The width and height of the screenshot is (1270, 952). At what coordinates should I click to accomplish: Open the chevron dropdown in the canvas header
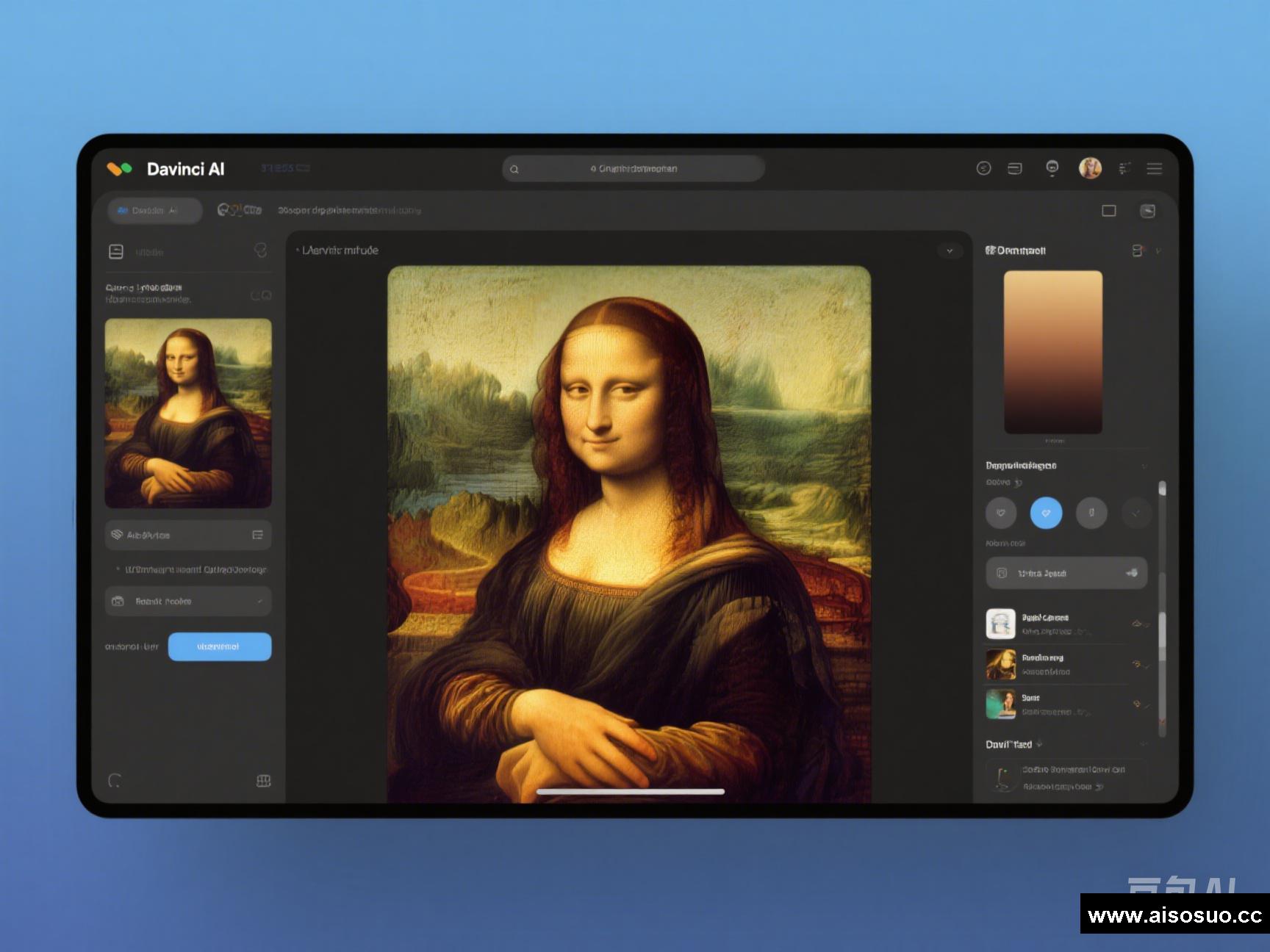click(x=950, y=250)
